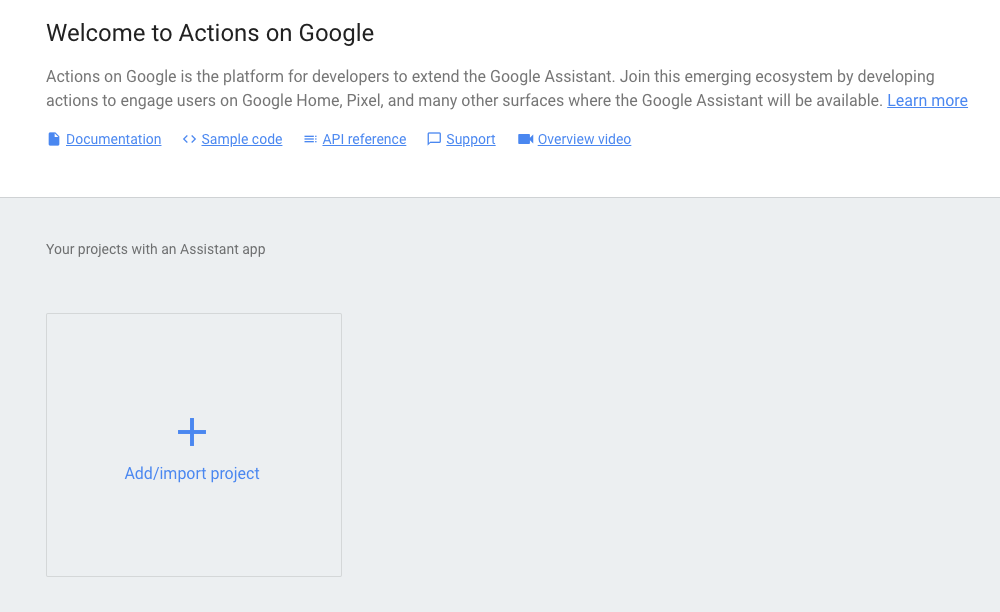Click the Documentation file icon

(x=54, y=139)
